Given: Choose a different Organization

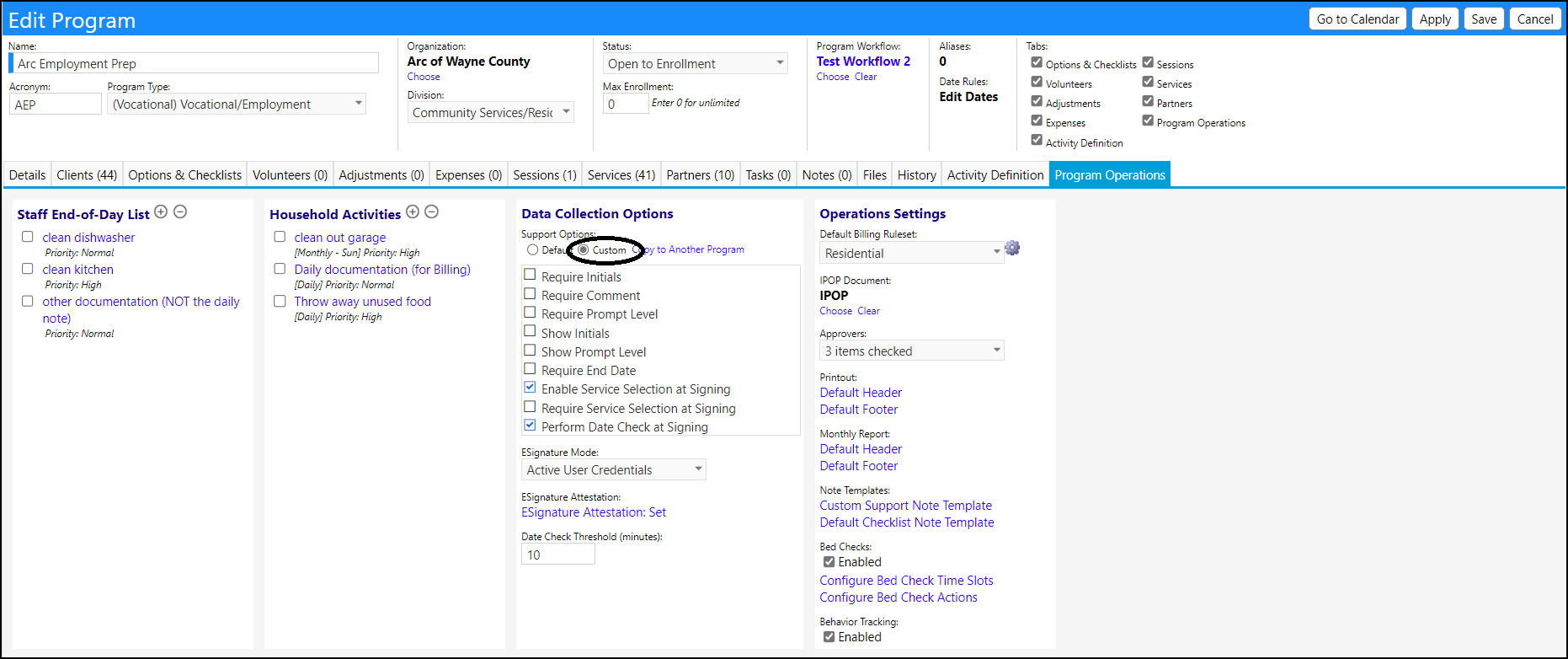Looking at the screenshot, I should pyautogui.click(x=424, y=77).
